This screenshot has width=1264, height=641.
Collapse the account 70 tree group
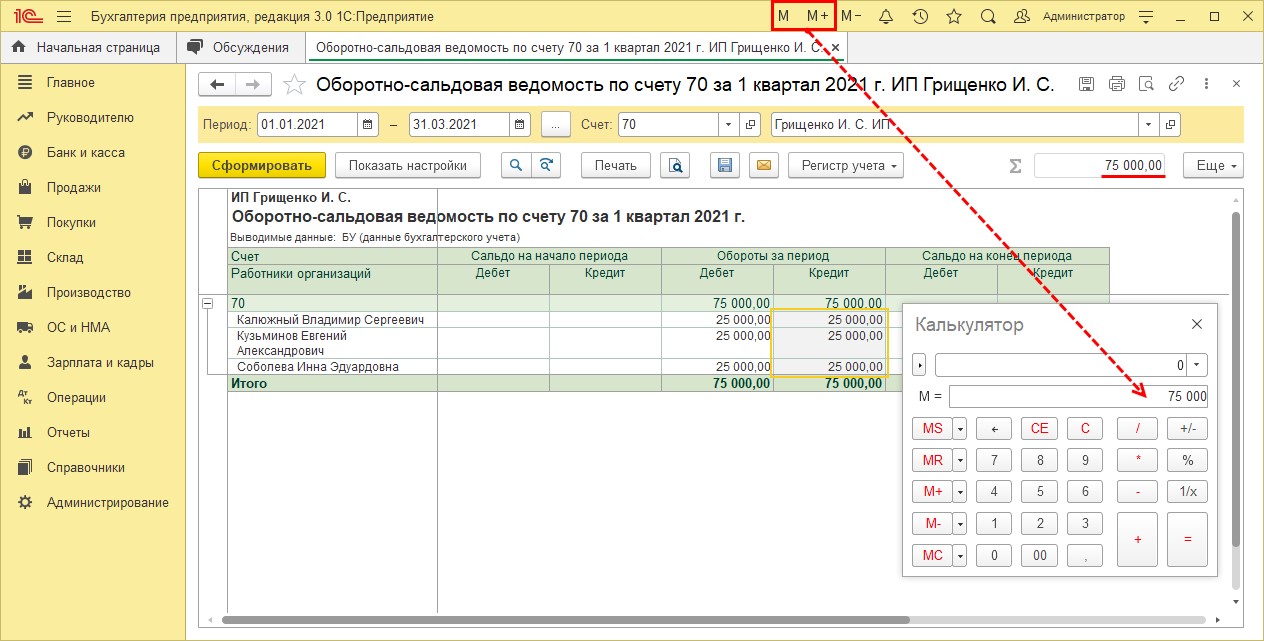click(209, 303)
